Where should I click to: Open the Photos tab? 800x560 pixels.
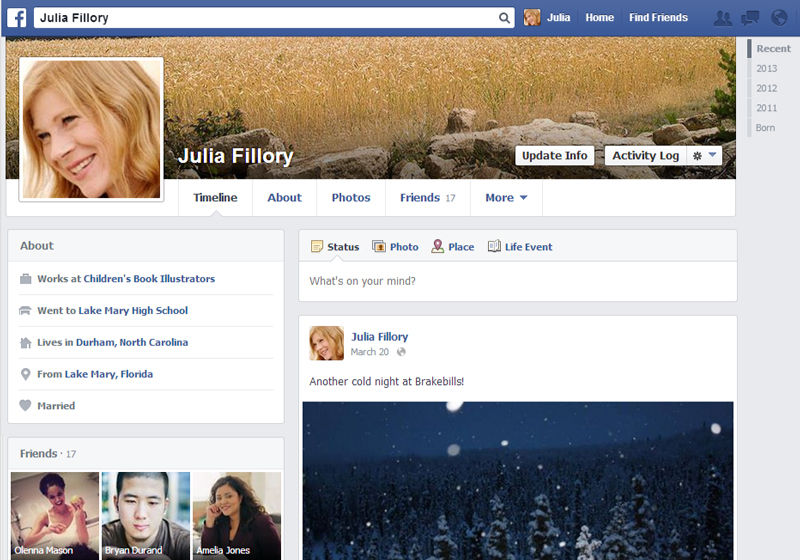tap(351, 198)
